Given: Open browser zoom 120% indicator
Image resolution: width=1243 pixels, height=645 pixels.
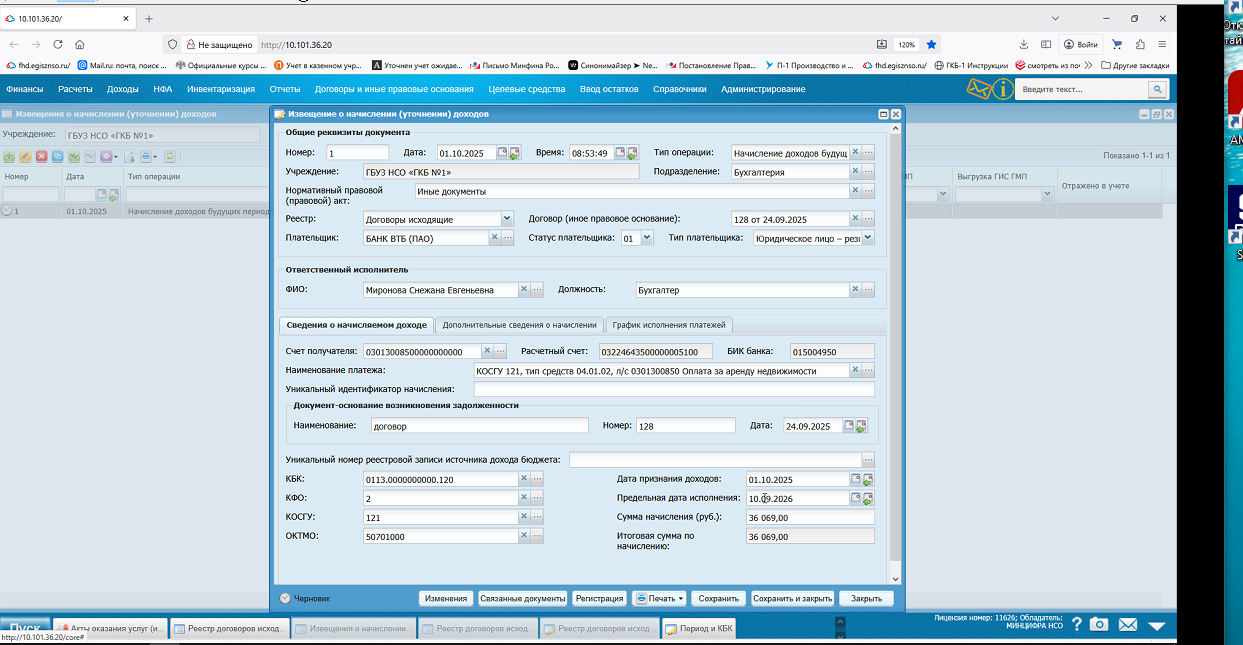Looking at the screenshot, I should click(906, 44).
